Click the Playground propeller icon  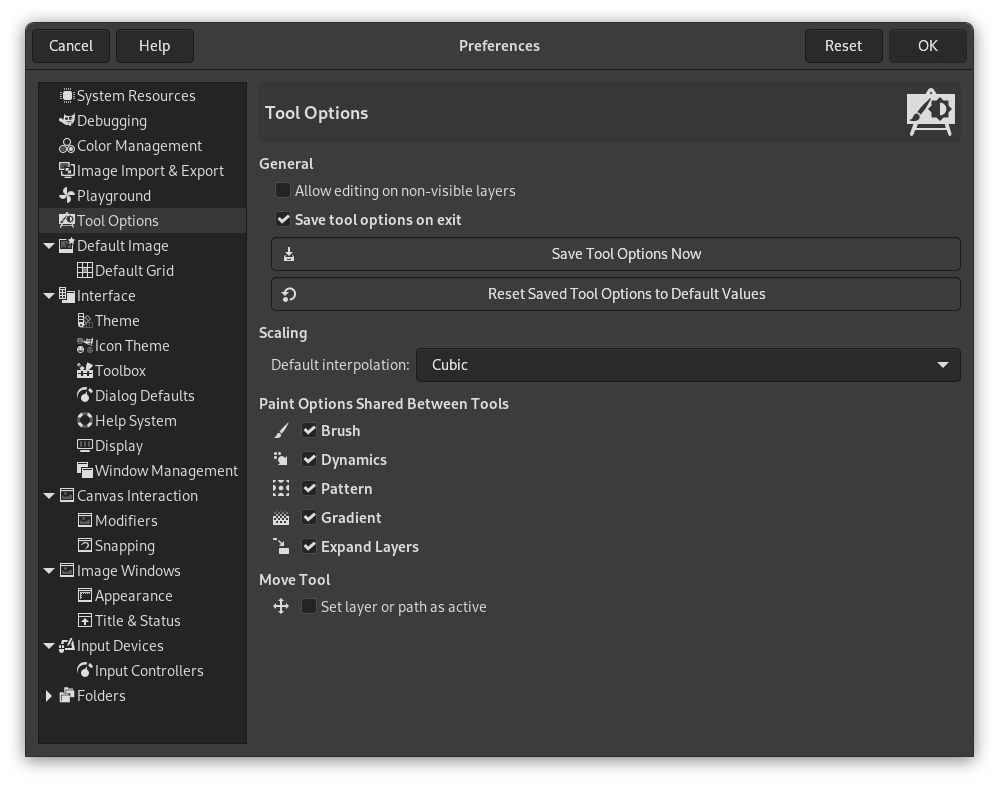65,195
